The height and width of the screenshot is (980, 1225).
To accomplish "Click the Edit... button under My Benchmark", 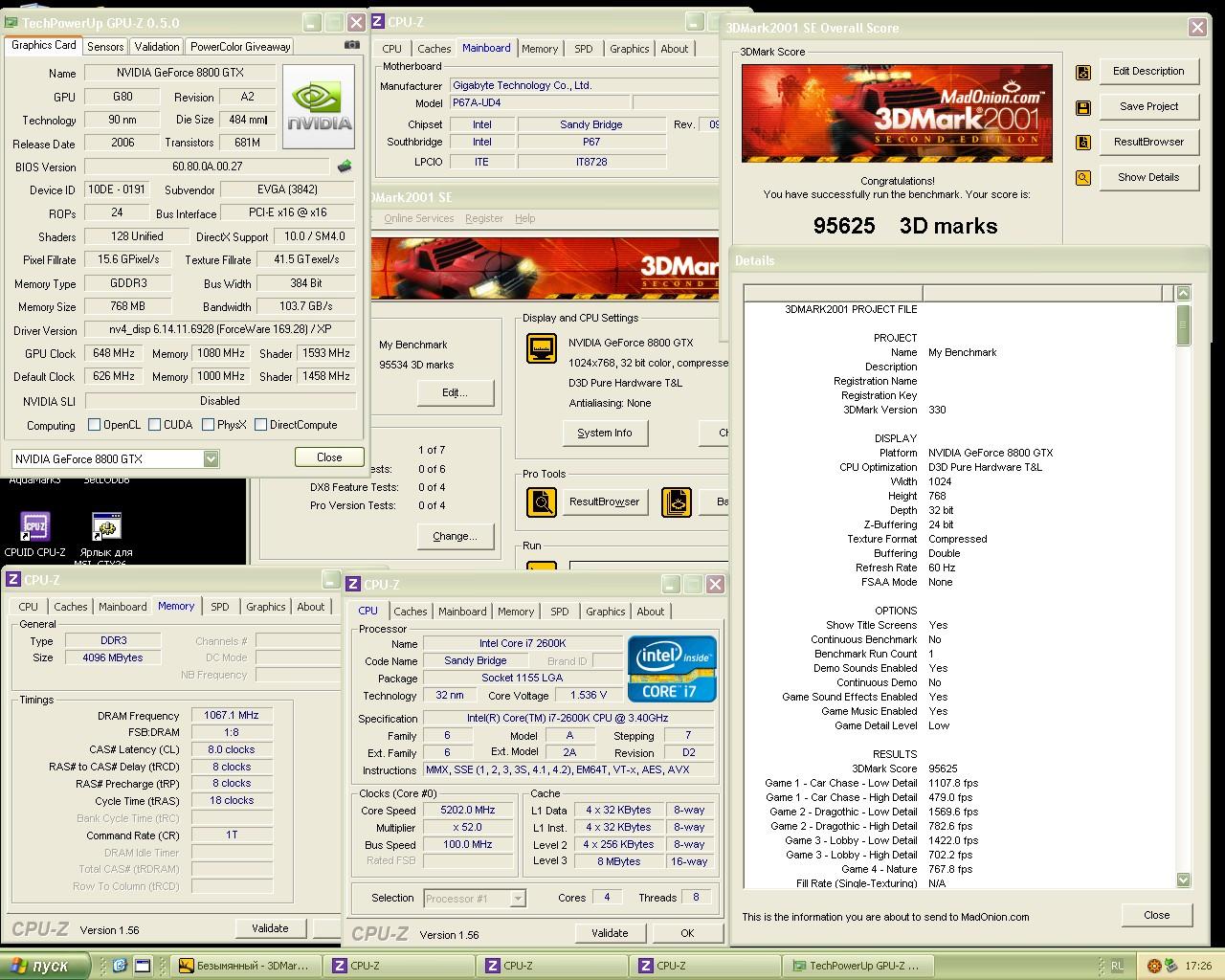I will click(455, 392).
